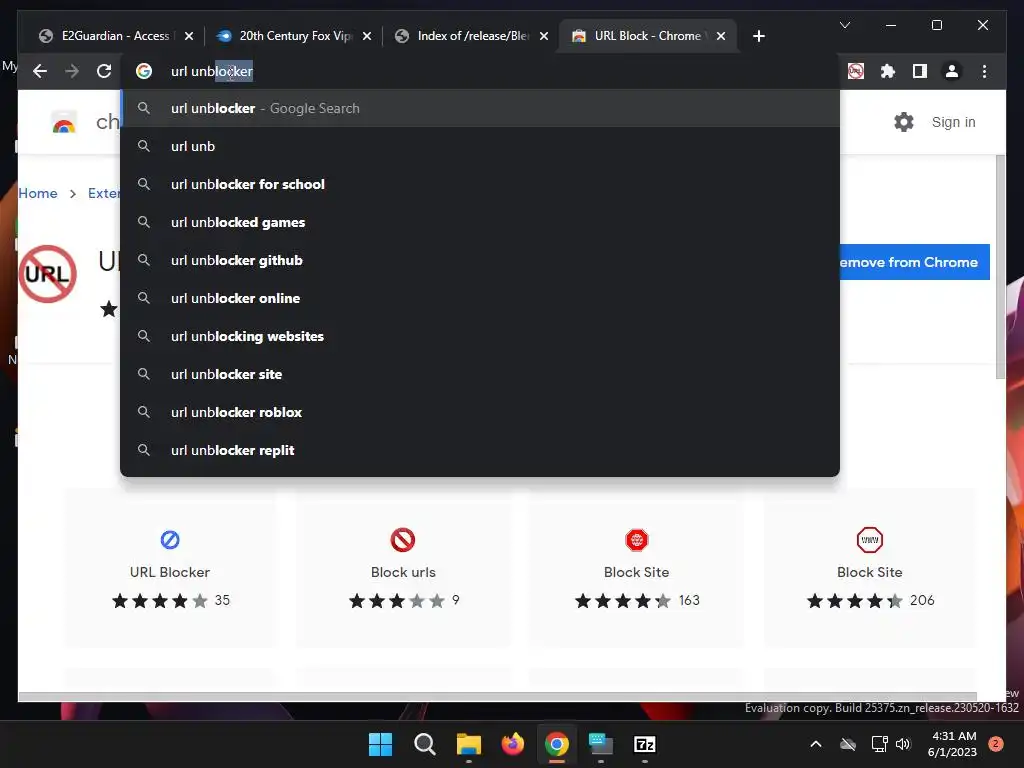Open the network status tray icon
The width and height of the screenshot is (1024, 768).
click(879, 744)
